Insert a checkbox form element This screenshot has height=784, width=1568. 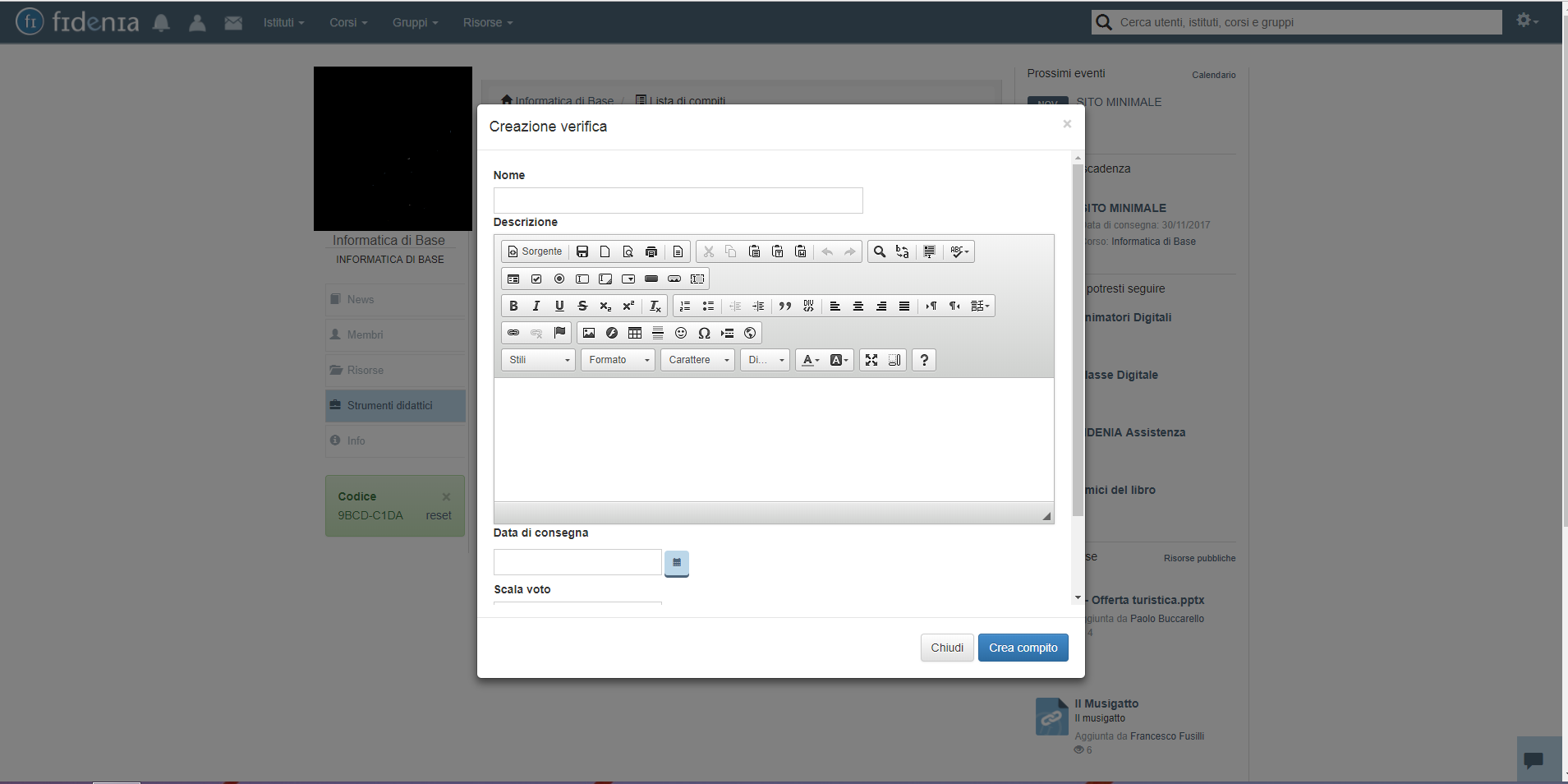pyautogui.click(x=536, y=279)
